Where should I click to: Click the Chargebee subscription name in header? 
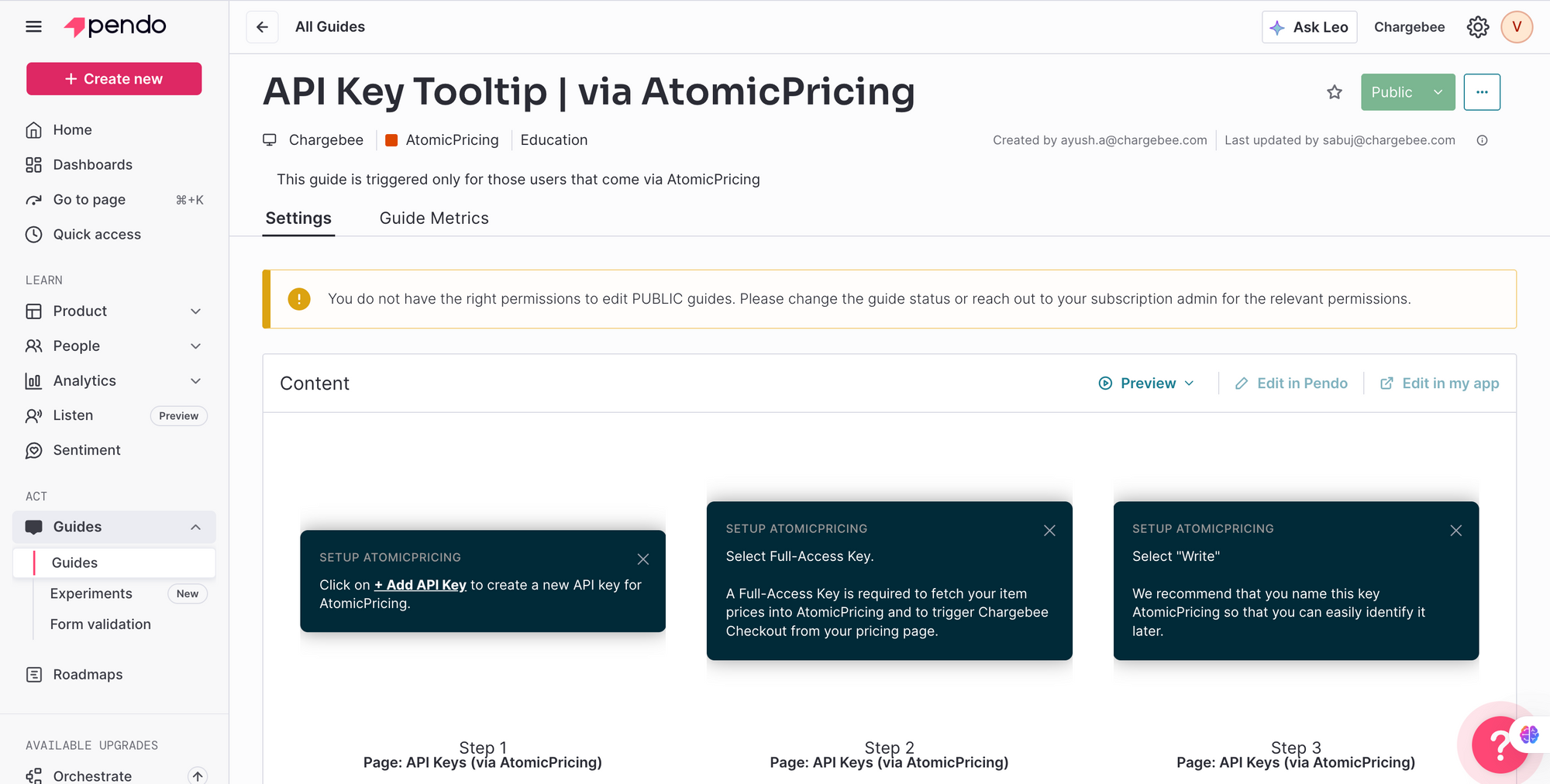tap(1409, 27)
